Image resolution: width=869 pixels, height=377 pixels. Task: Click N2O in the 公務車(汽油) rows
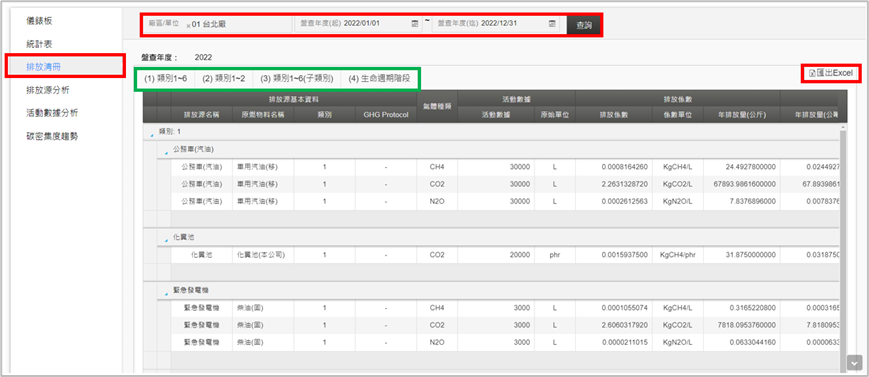pos(437,201)
